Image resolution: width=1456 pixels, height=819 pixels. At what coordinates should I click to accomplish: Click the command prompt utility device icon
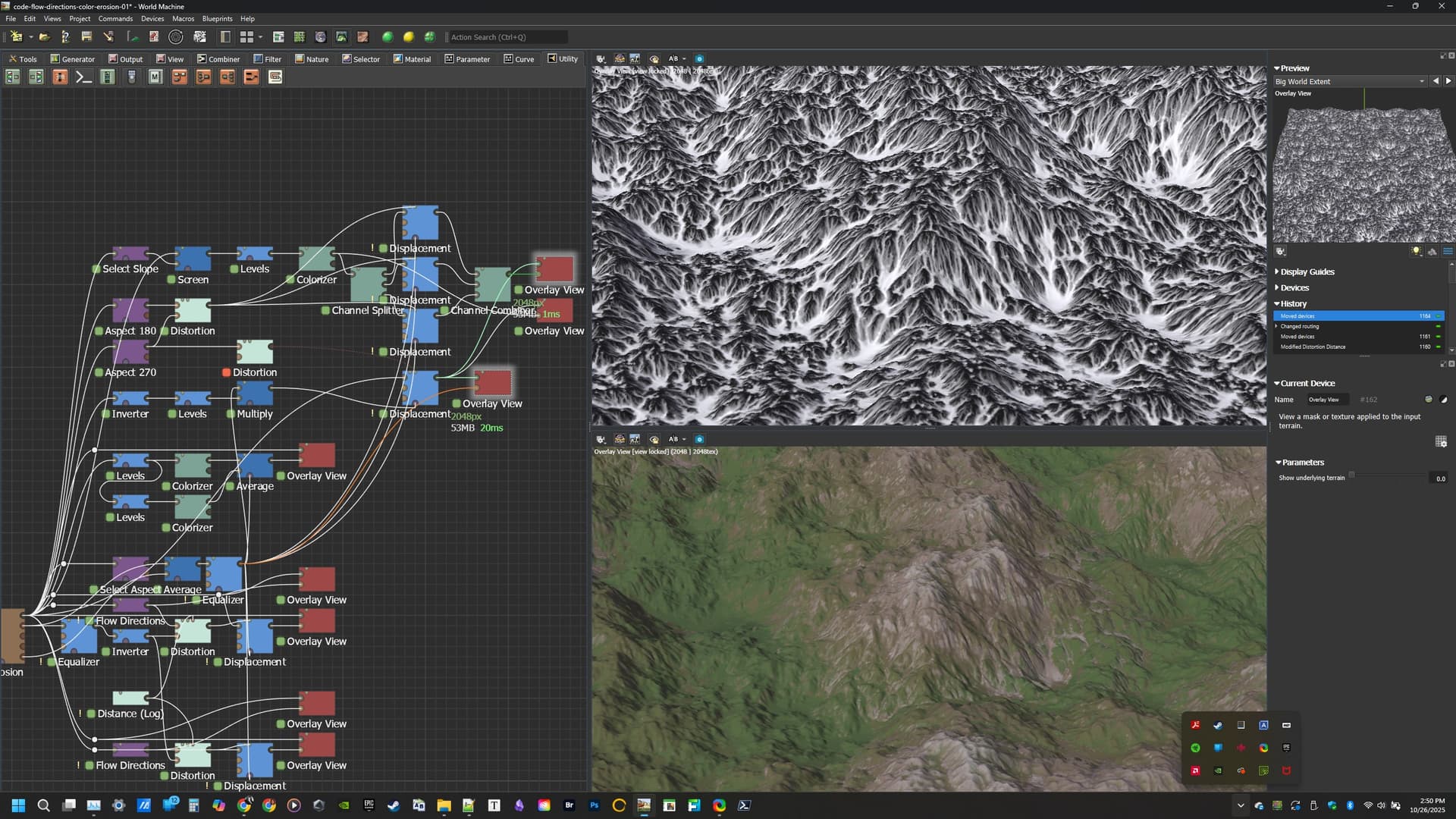tap(83, 77)
